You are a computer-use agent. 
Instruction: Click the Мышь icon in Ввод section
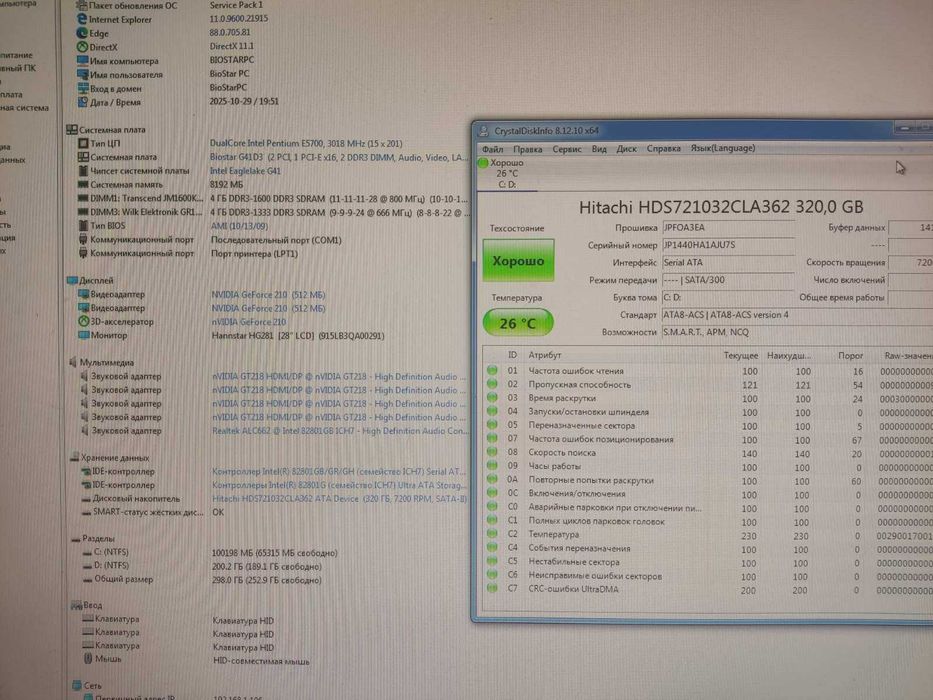(x=87, y=658)
